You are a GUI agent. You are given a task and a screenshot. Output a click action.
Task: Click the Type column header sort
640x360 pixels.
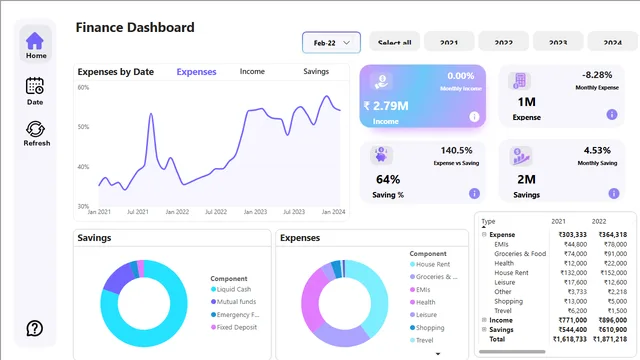(488, 221)
